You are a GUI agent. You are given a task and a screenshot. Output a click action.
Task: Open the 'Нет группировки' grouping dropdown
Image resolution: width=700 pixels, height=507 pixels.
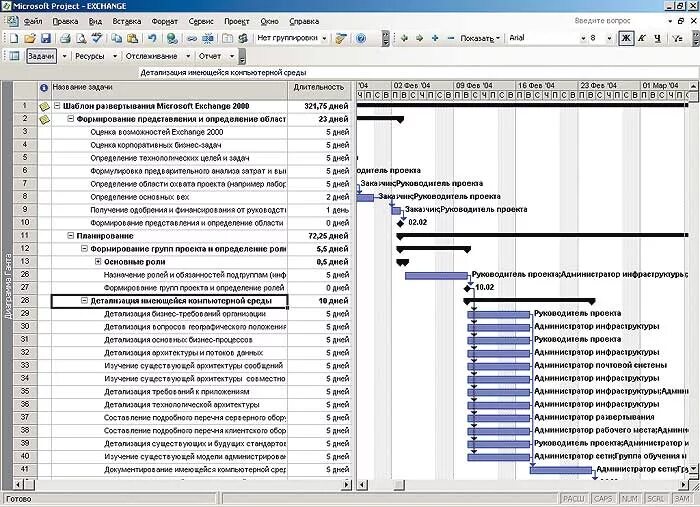click(324, 38)
